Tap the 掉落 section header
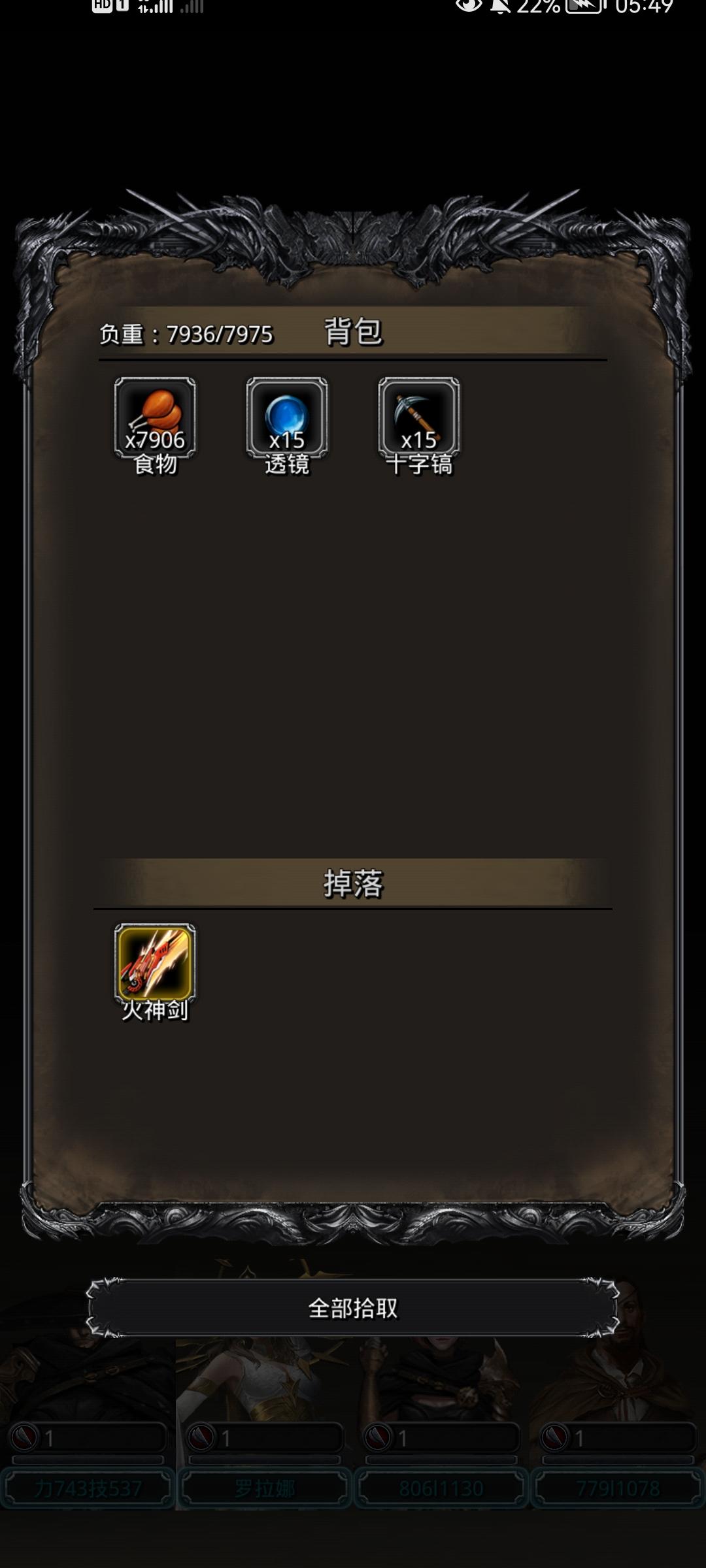Screen dimensions: 706x1568 point(353,883)
